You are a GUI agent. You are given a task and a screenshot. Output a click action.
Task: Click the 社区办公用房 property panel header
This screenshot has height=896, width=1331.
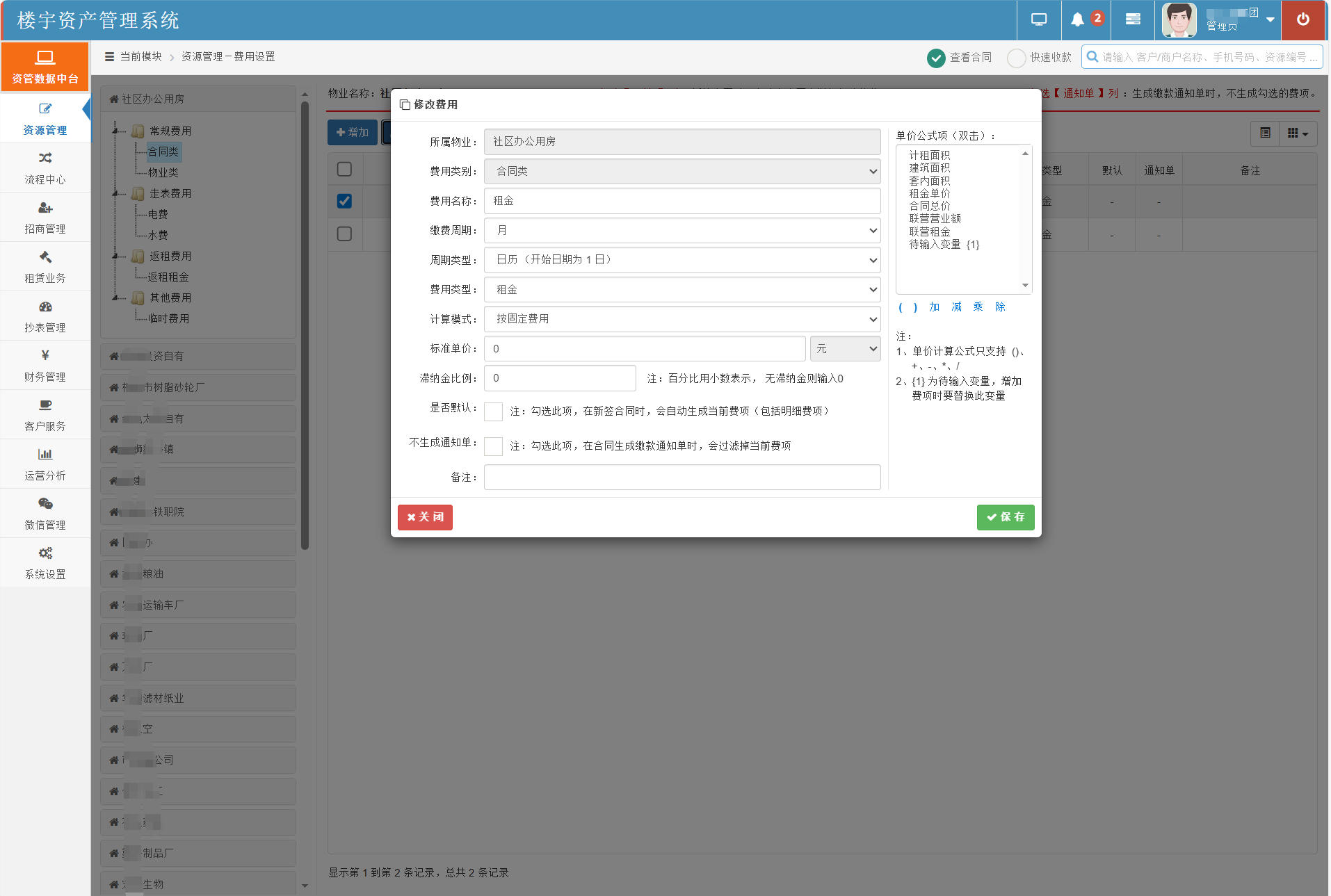coord(198,99)
